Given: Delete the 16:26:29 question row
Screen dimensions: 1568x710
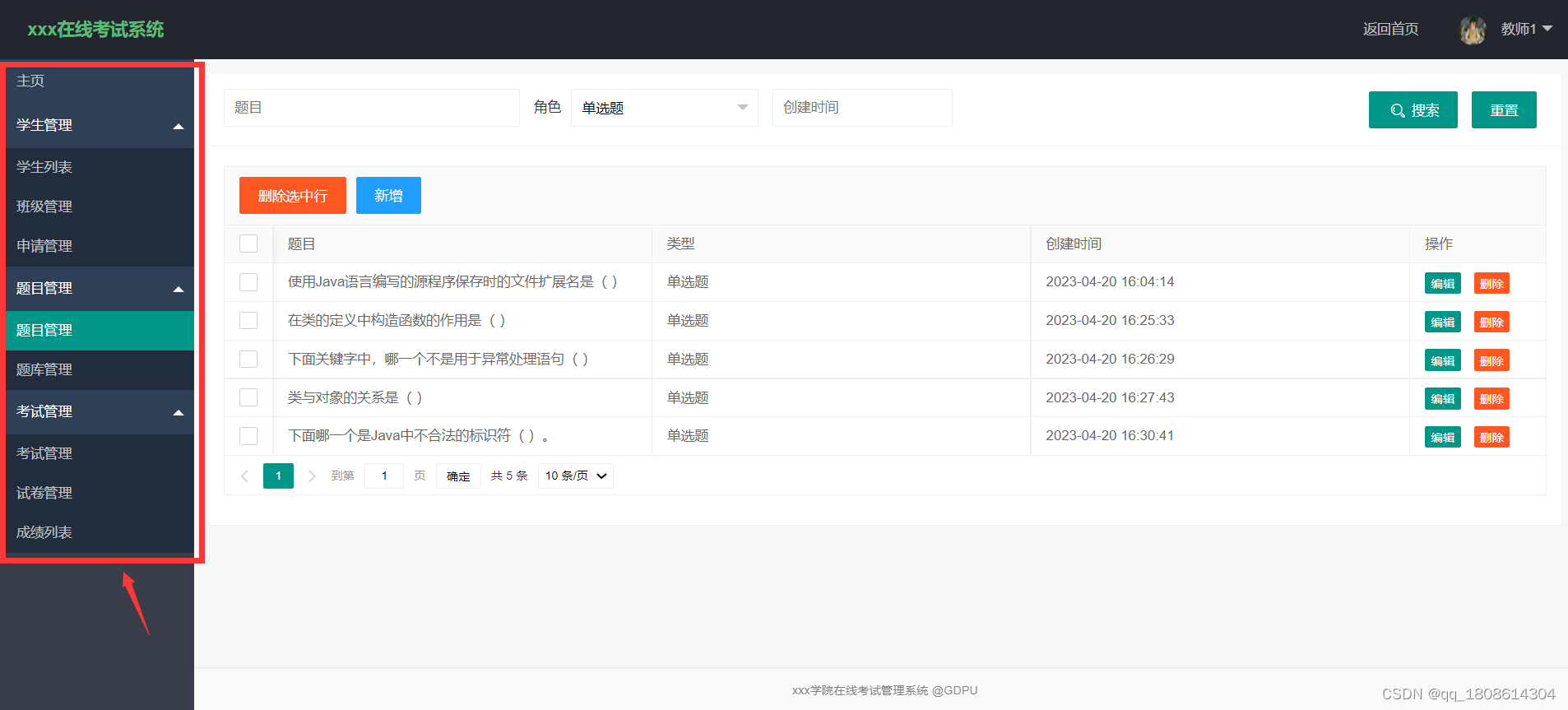Looking at the screenshot, I should [1491, 361].
